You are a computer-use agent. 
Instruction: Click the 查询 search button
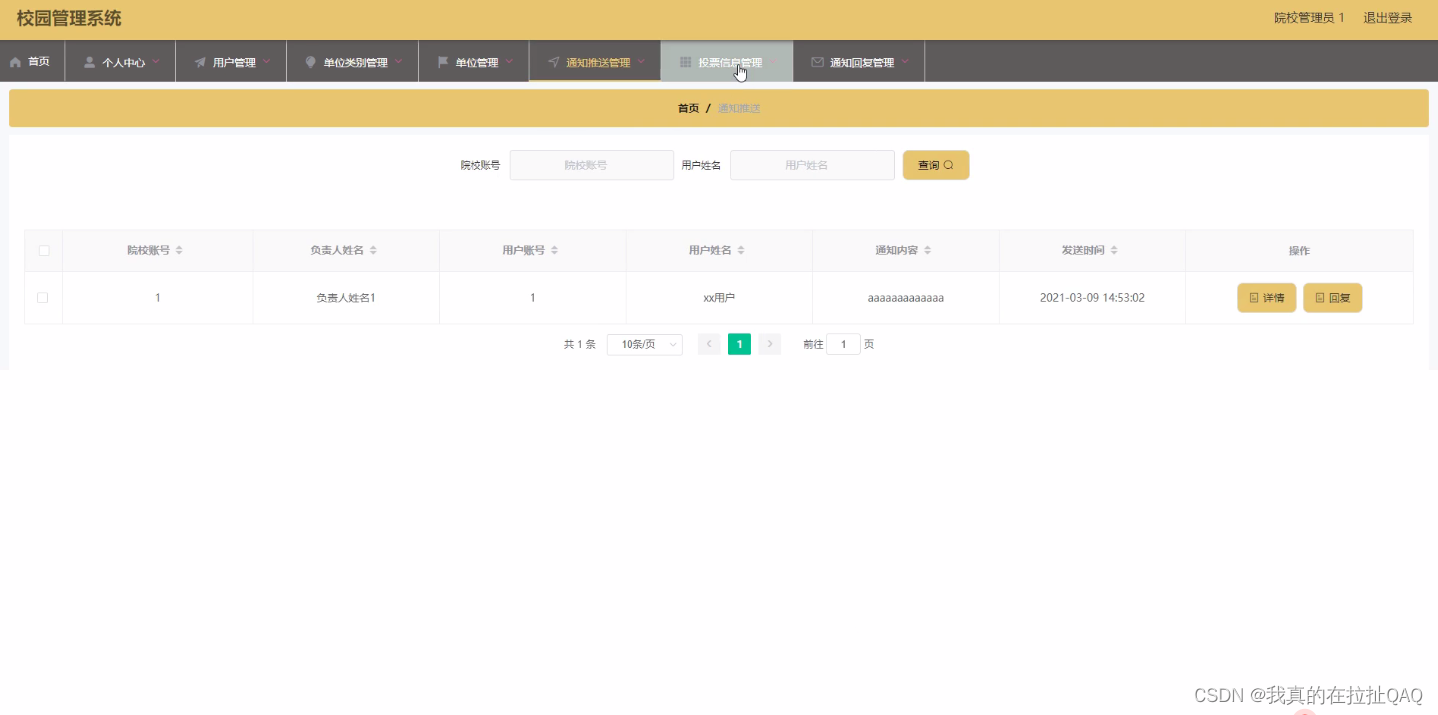936,165
